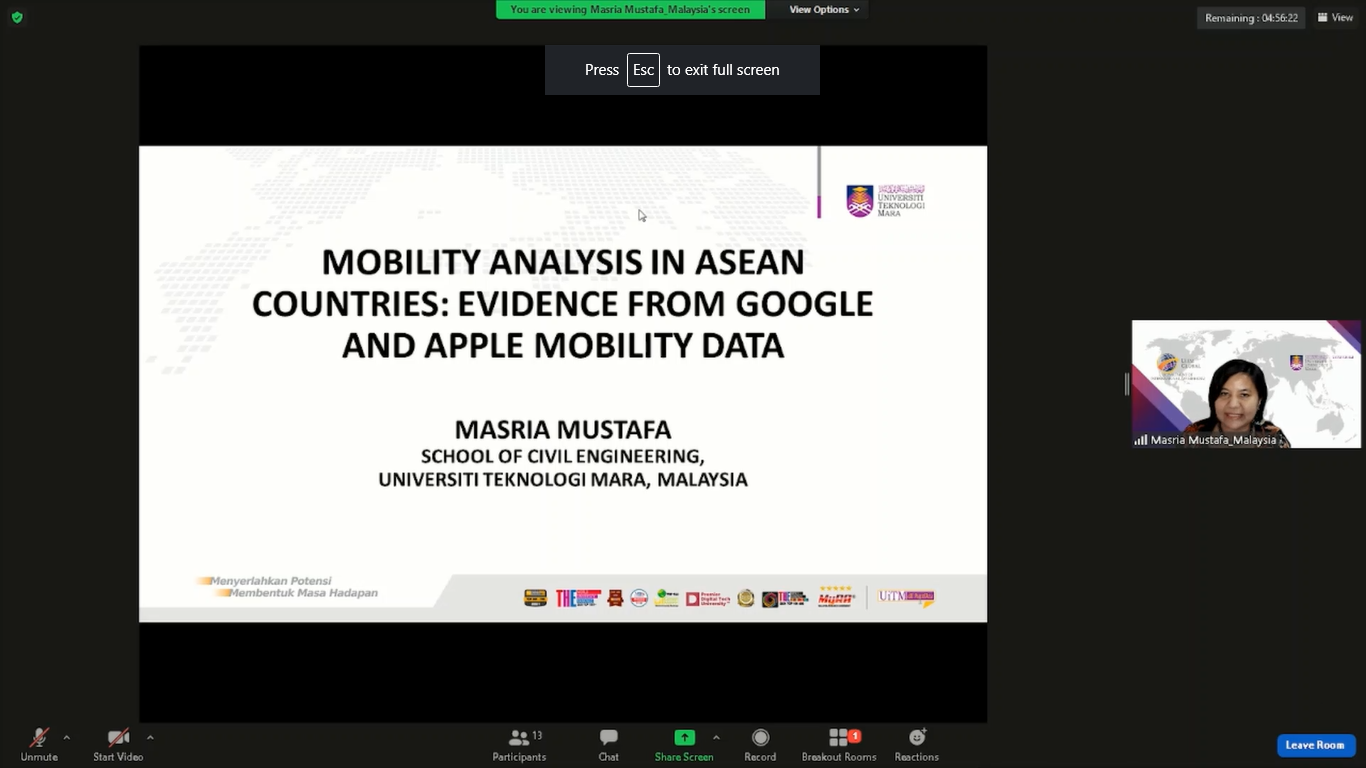Click the Leave Room button

[1315, 745]
